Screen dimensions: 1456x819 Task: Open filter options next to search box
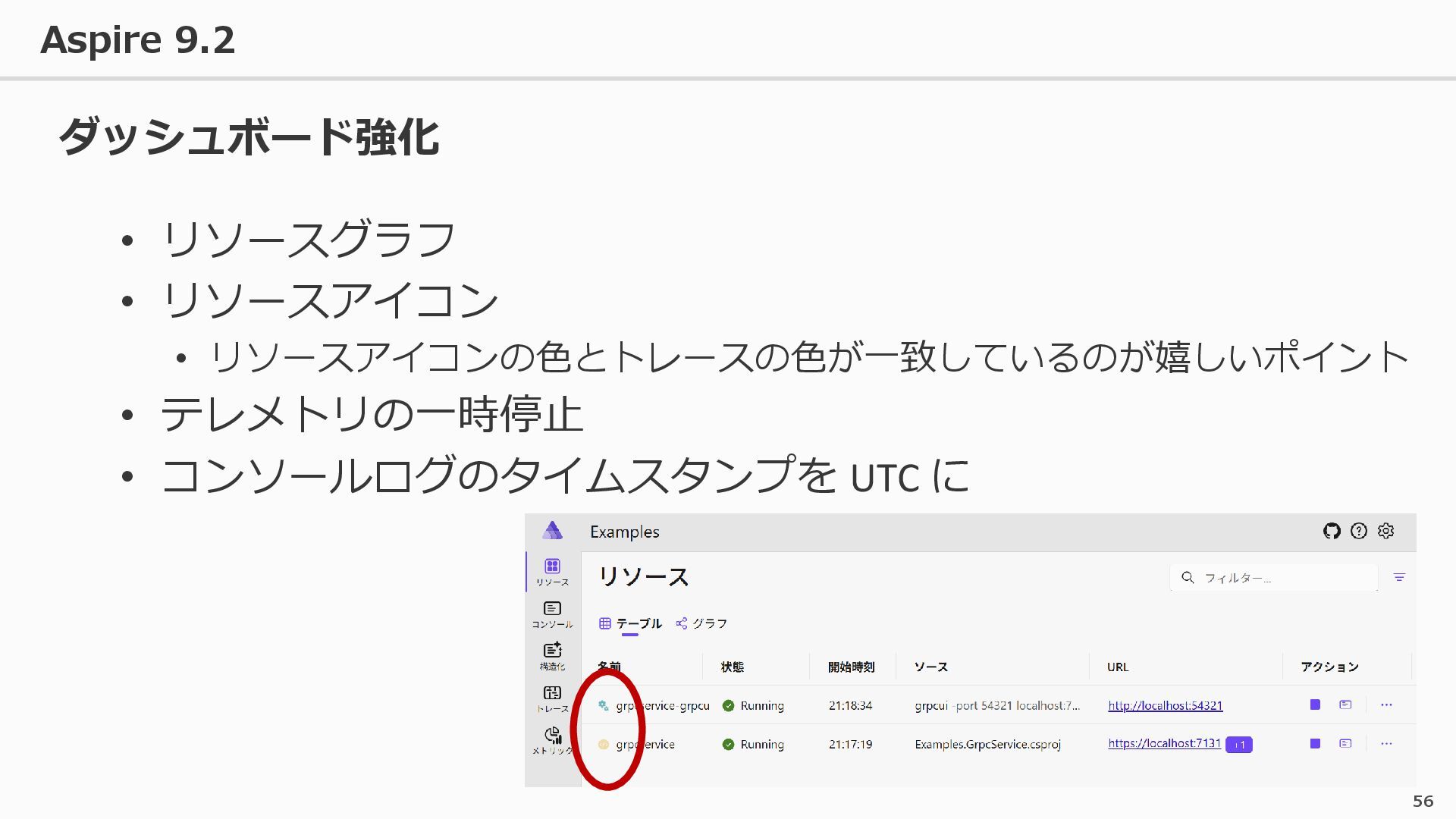point(1399,577)
